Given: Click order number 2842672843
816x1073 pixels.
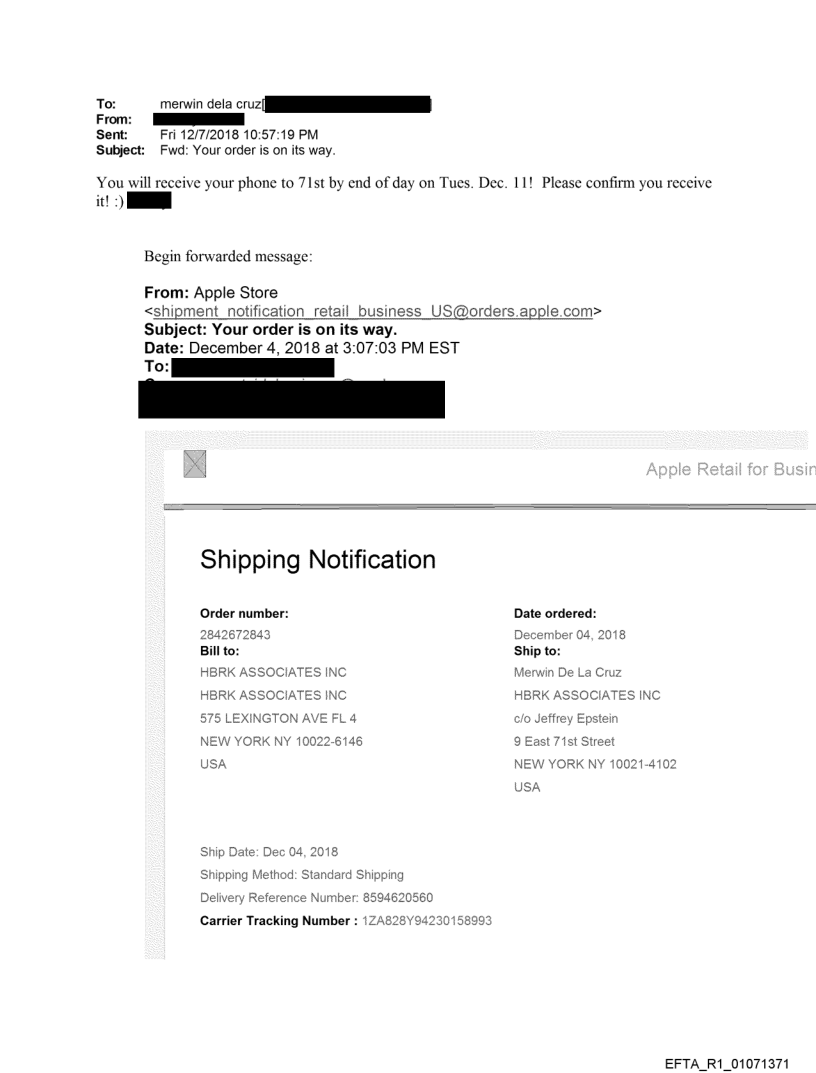Looking at the screenshot, I should click(235, 635).
